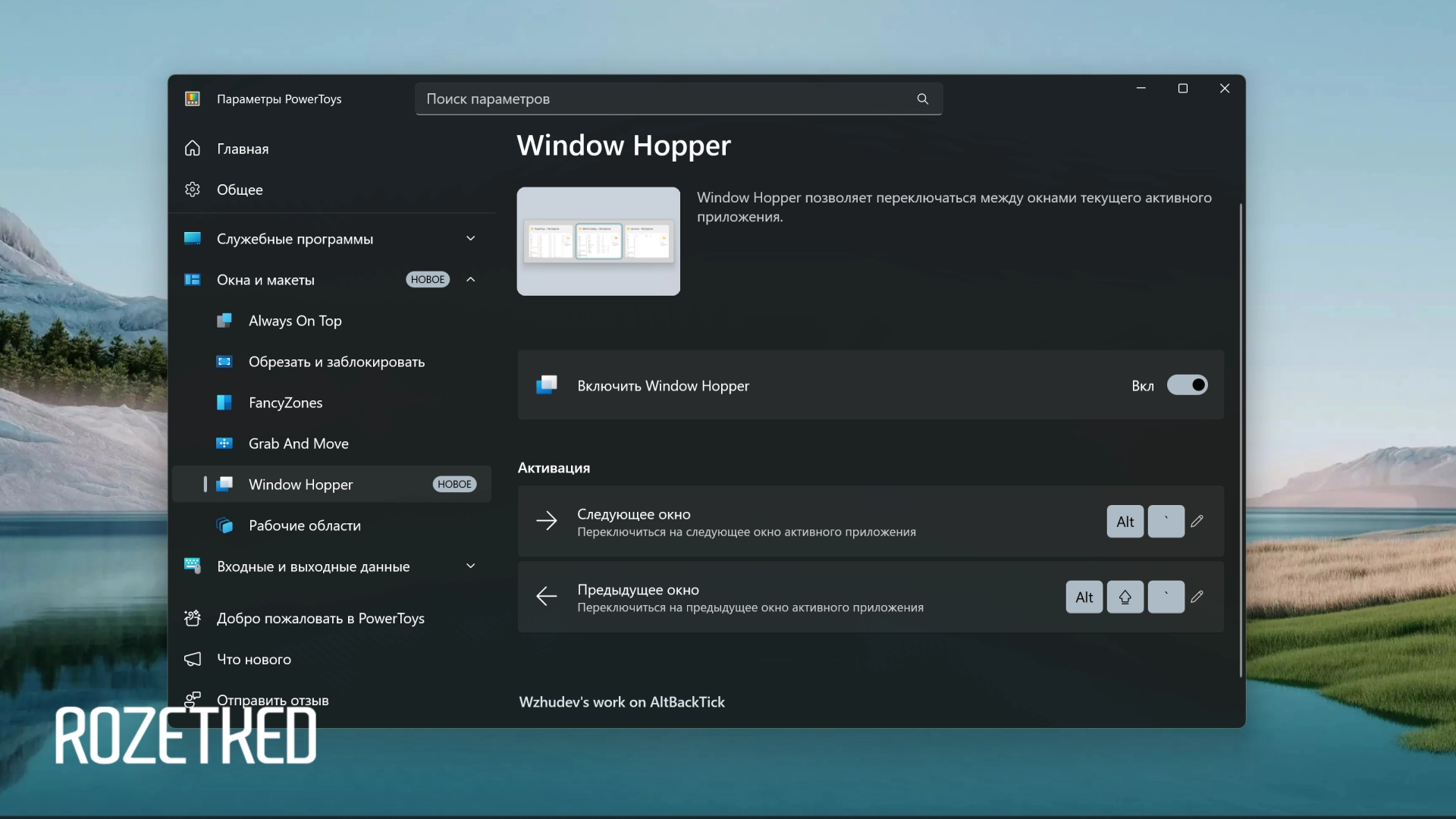
Task: Click the Window Hopper sidebar icon
Action: 224,484
